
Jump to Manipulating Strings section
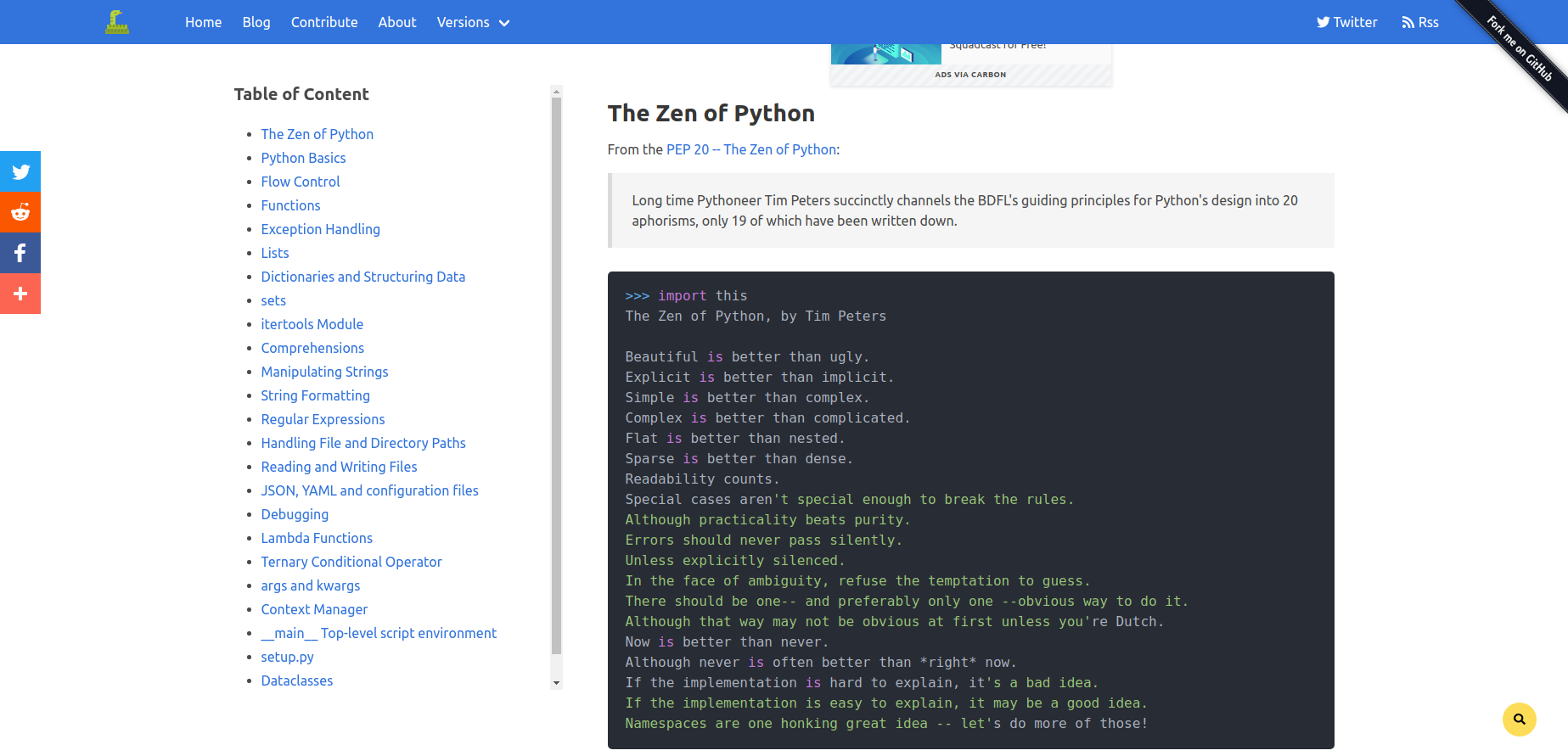point(324,372)
